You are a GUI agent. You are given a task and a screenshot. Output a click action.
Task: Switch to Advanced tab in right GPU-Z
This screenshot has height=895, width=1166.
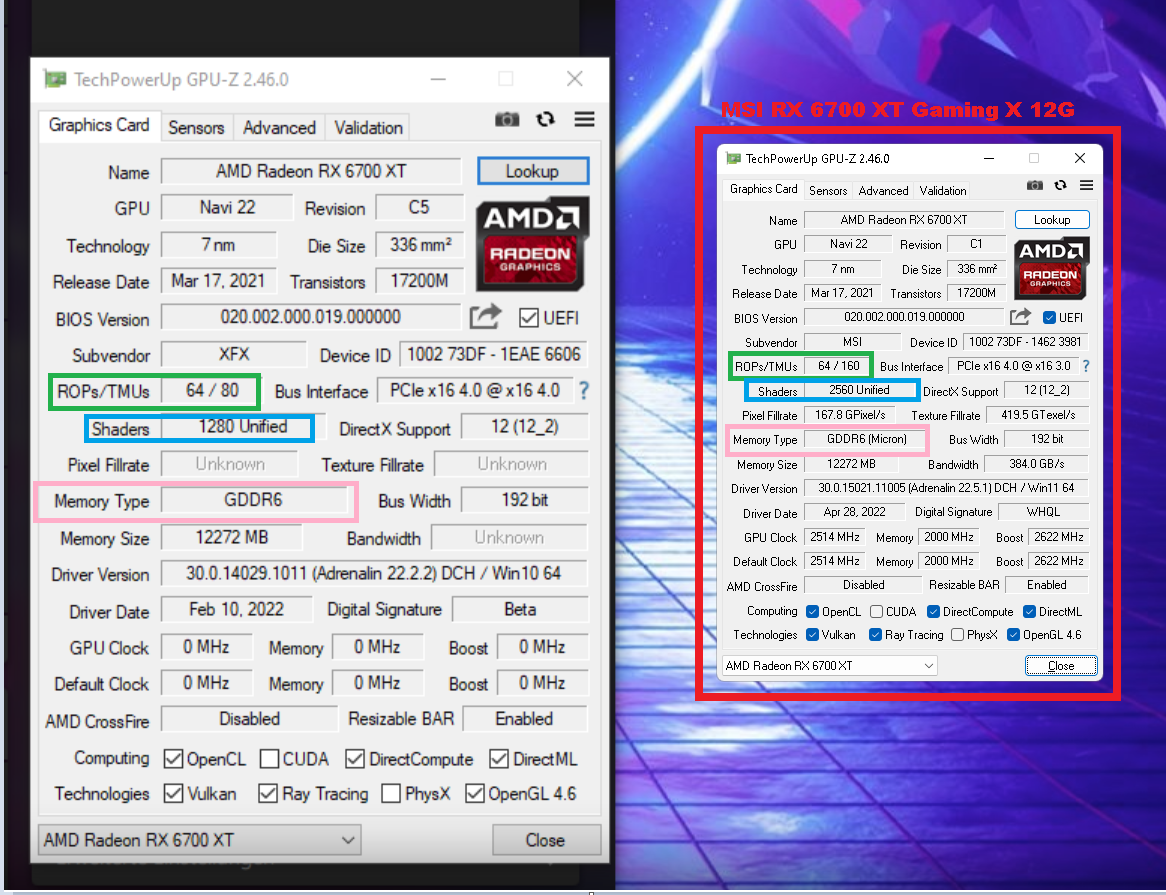pyautogui.click(x=883, y=190)
